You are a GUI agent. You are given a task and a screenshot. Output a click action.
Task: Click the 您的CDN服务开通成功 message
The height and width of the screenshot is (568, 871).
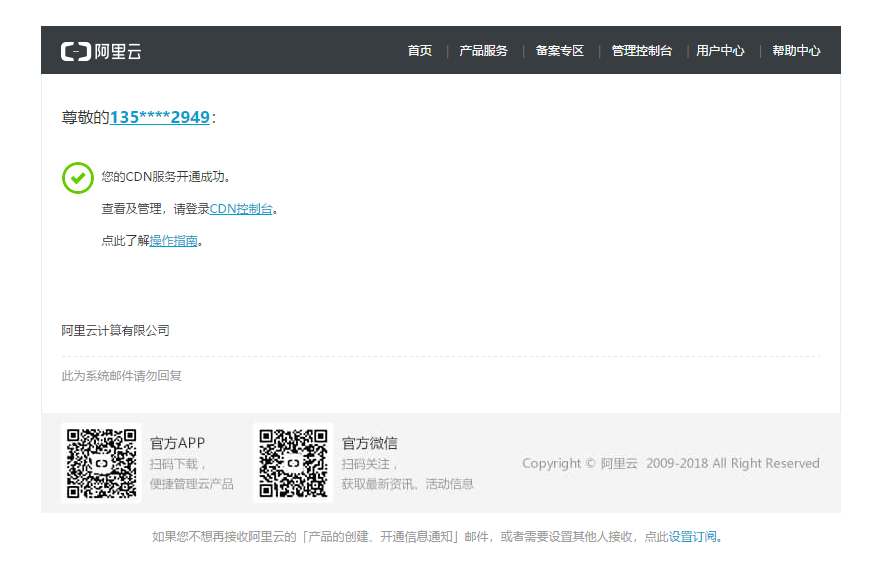[166, 177]
